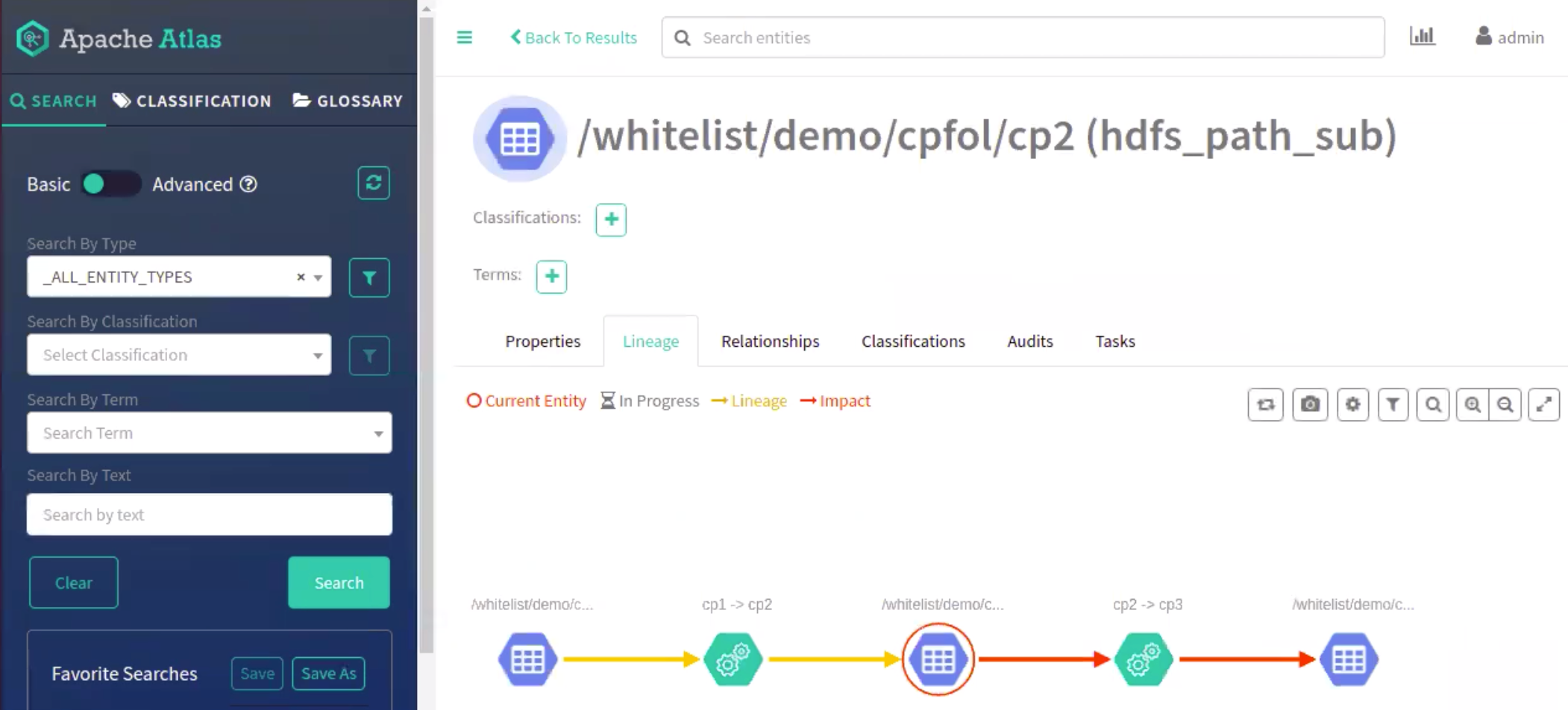Switch to the Relationships tab
Image resolution: width=1568 pixels, height=710 pixels.
(x=770, y=341)
